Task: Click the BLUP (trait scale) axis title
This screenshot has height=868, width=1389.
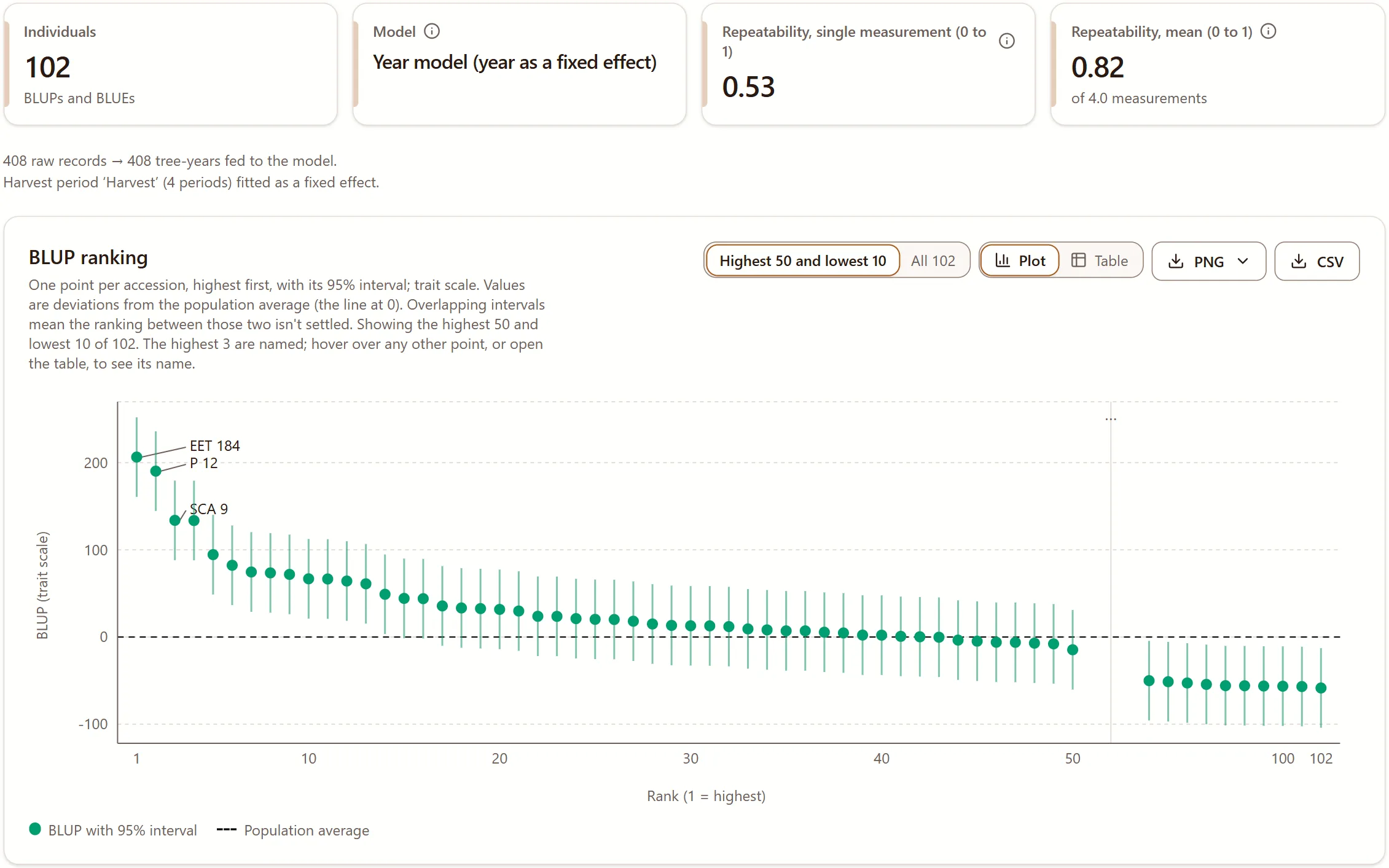Action: click(42, 585)
